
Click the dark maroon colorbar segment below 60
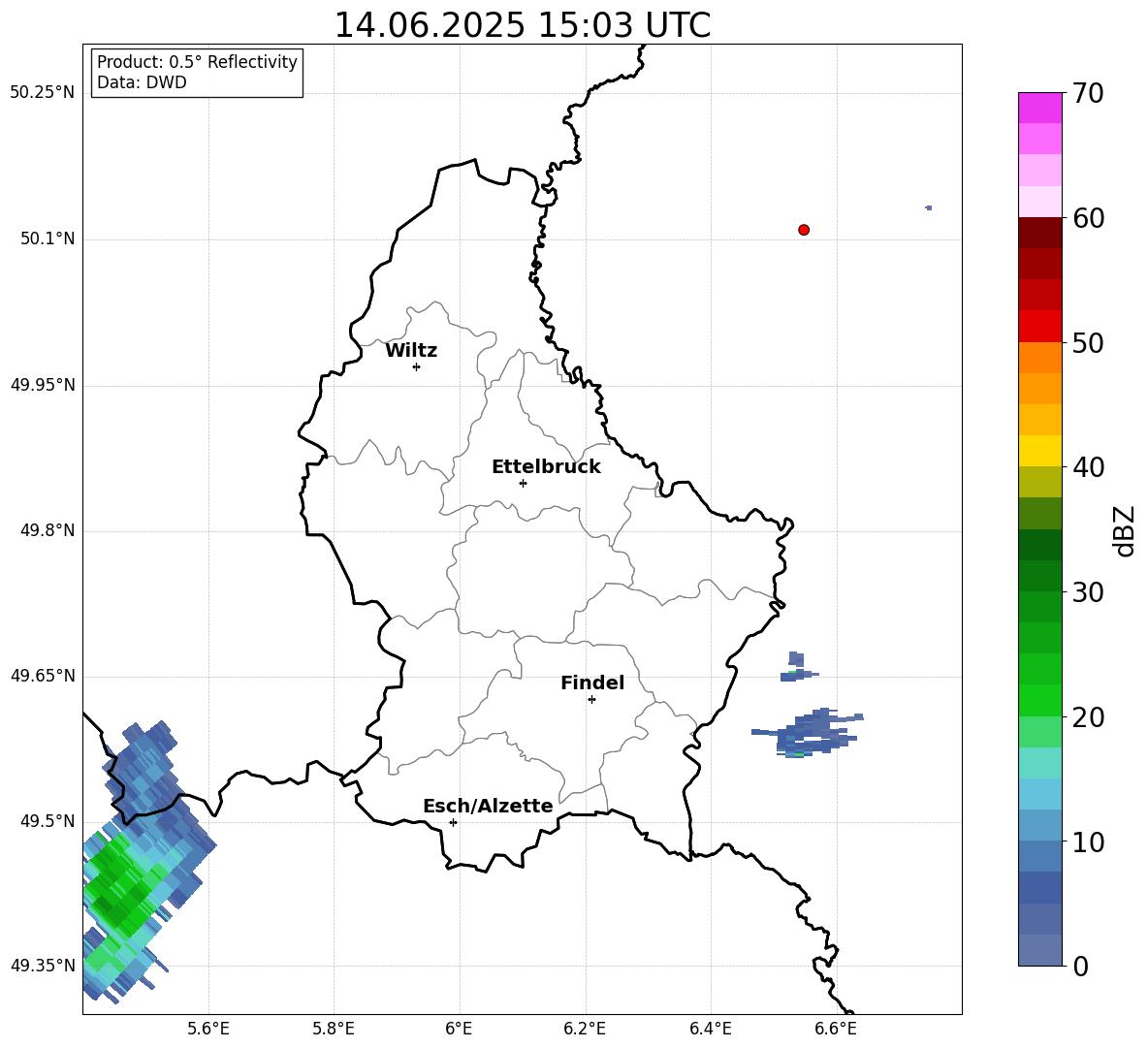click(1039, 233)
